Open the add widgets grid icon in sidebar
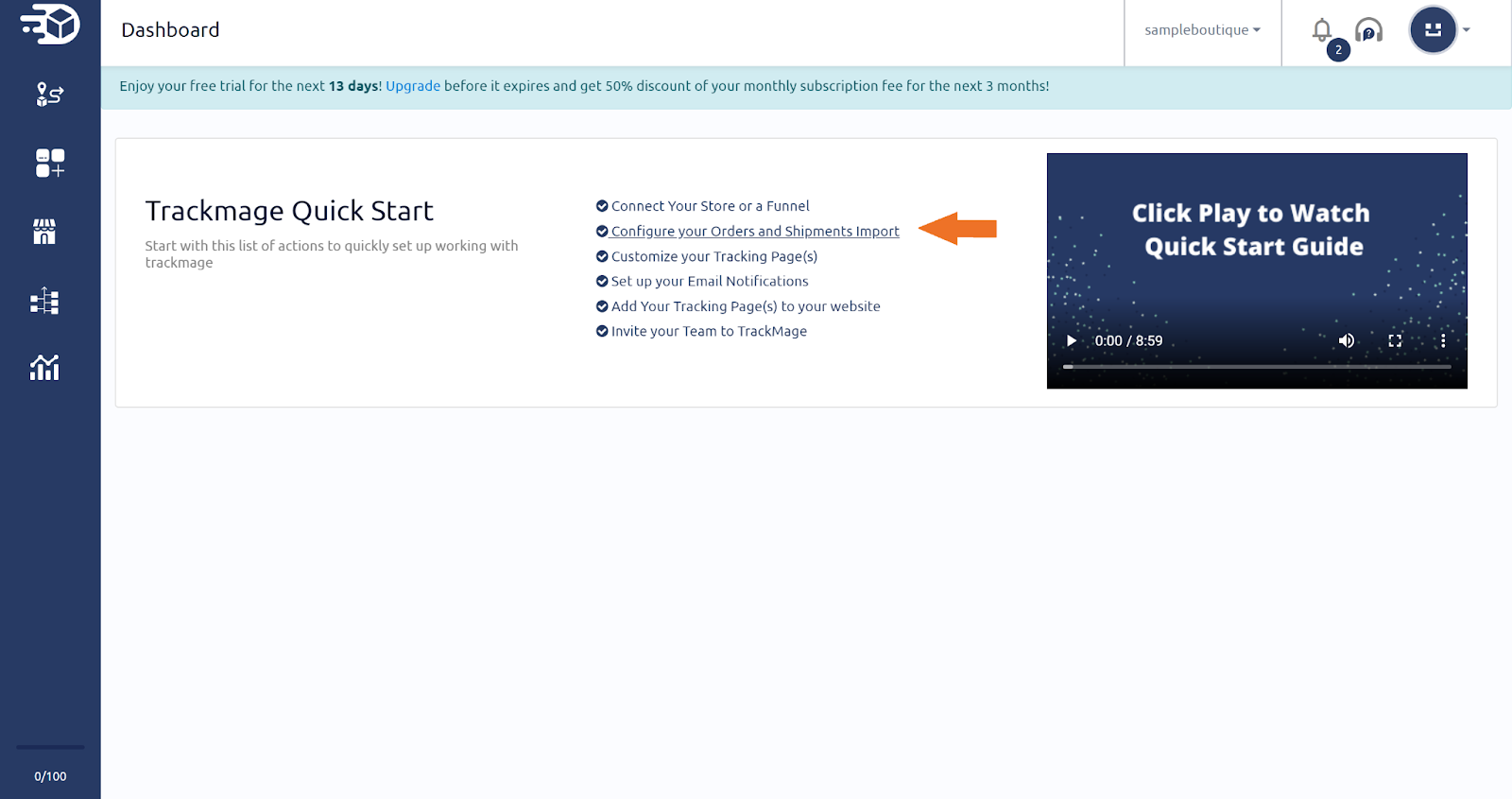Screen dimensions: 1512x799 pos(49,163)
